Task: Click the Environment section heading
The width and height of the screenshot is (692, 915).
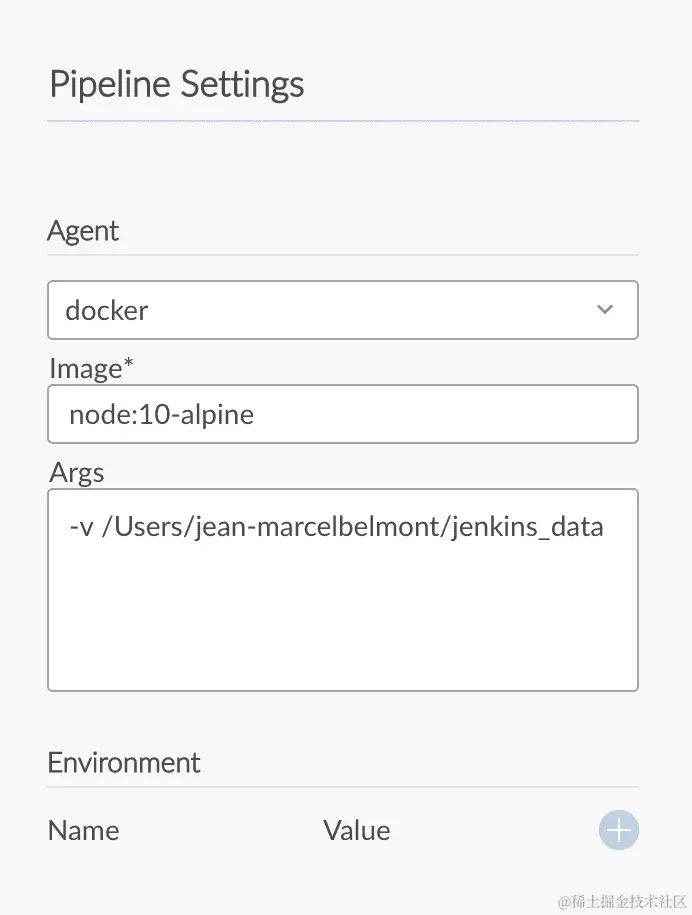Action: pos(124,763)
